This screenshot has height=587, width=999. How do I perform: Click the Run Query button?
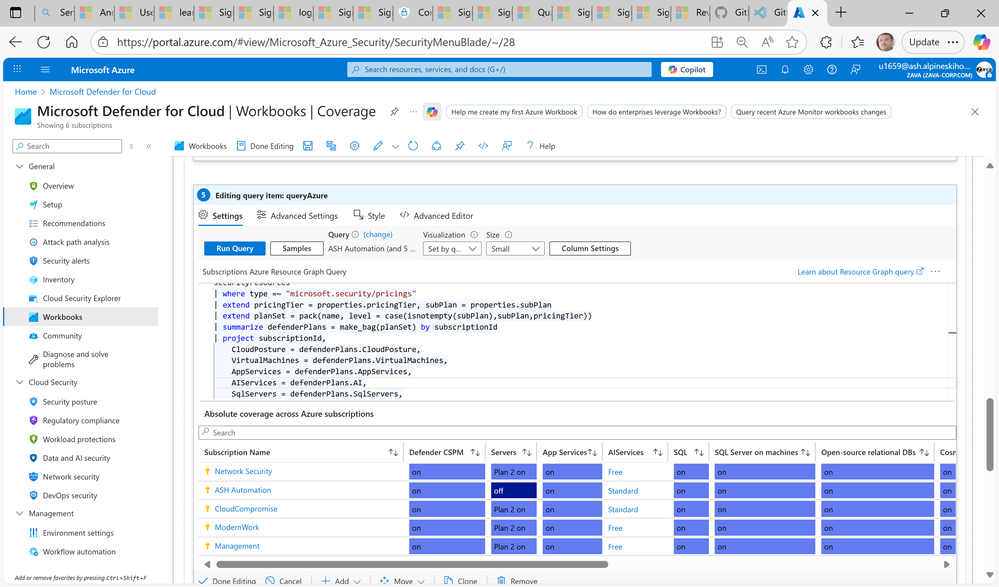(235, 248)
